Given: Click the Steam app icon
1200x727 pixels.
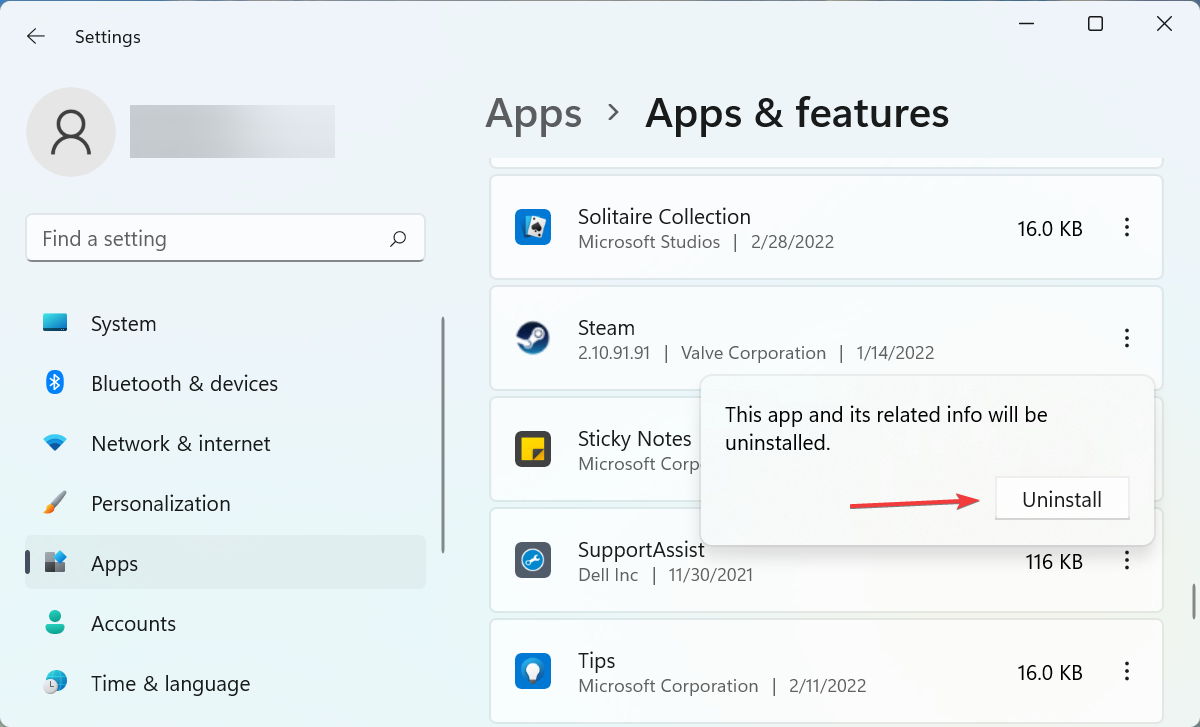Looking at the screenshot, I should click(x=532, y=339).
